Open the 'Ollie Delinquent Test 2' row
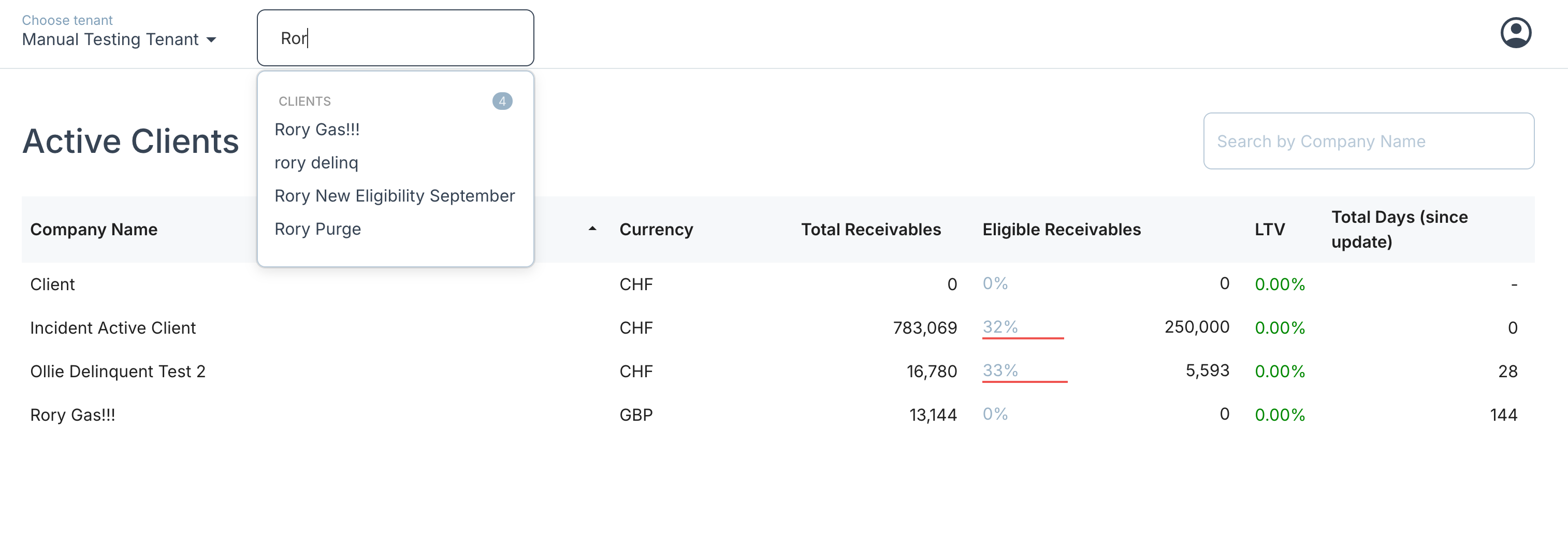The width and height of the screenshot is (1568, 542). (x=118, y=372)
